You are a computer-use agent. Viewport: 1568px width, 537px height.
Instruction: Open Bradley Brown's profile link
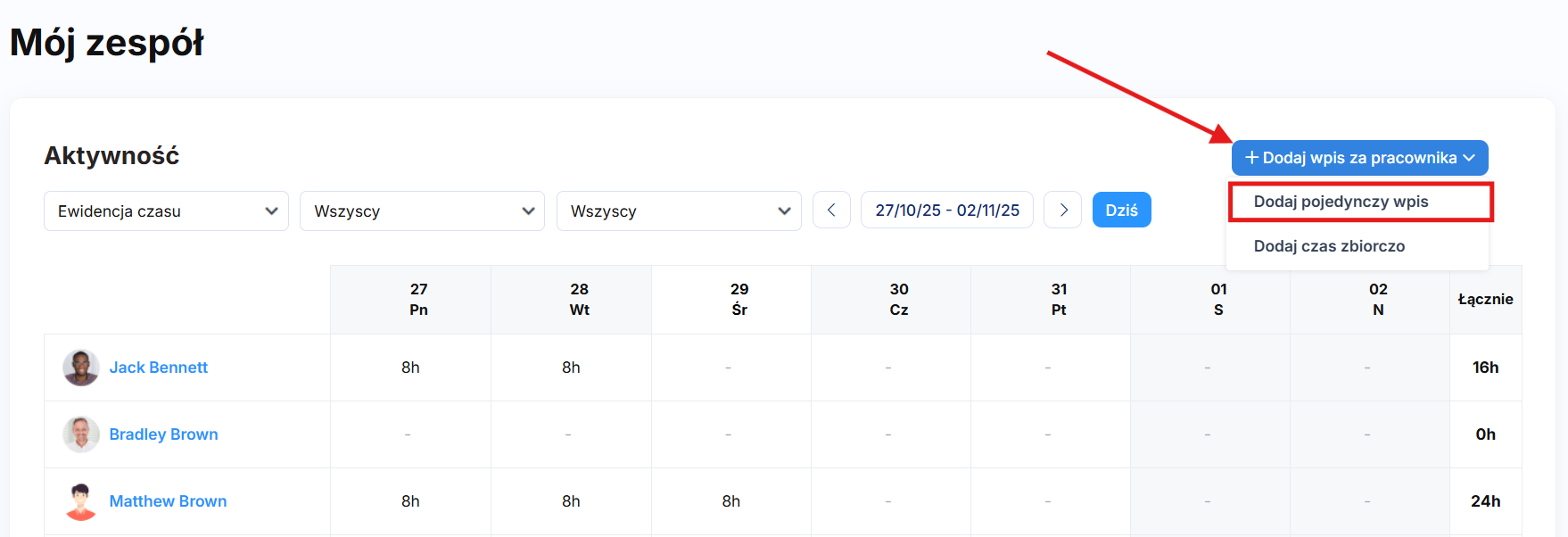tap(163, 434)
